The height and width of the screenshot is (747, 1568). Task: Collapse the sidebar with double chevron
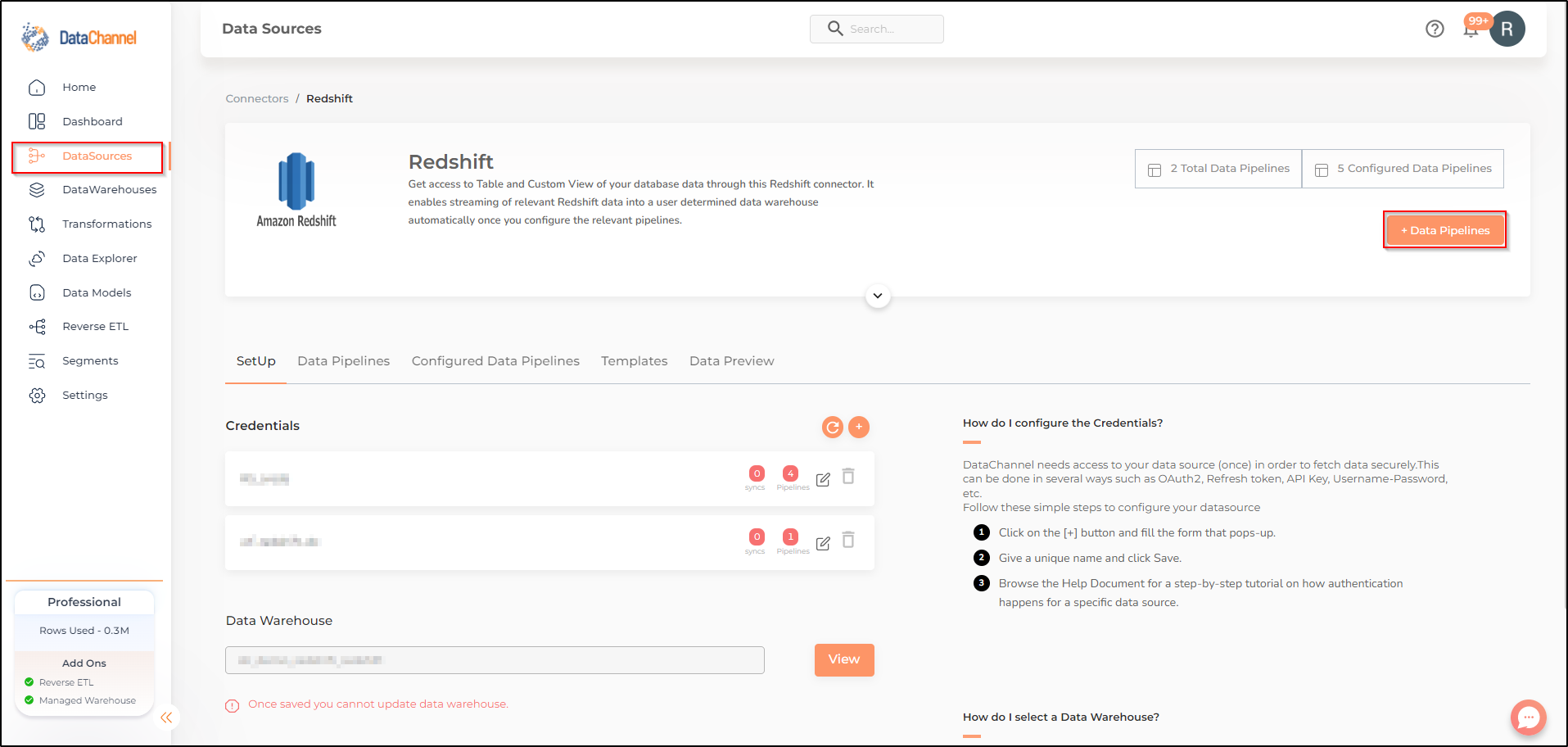click(166, 718)
